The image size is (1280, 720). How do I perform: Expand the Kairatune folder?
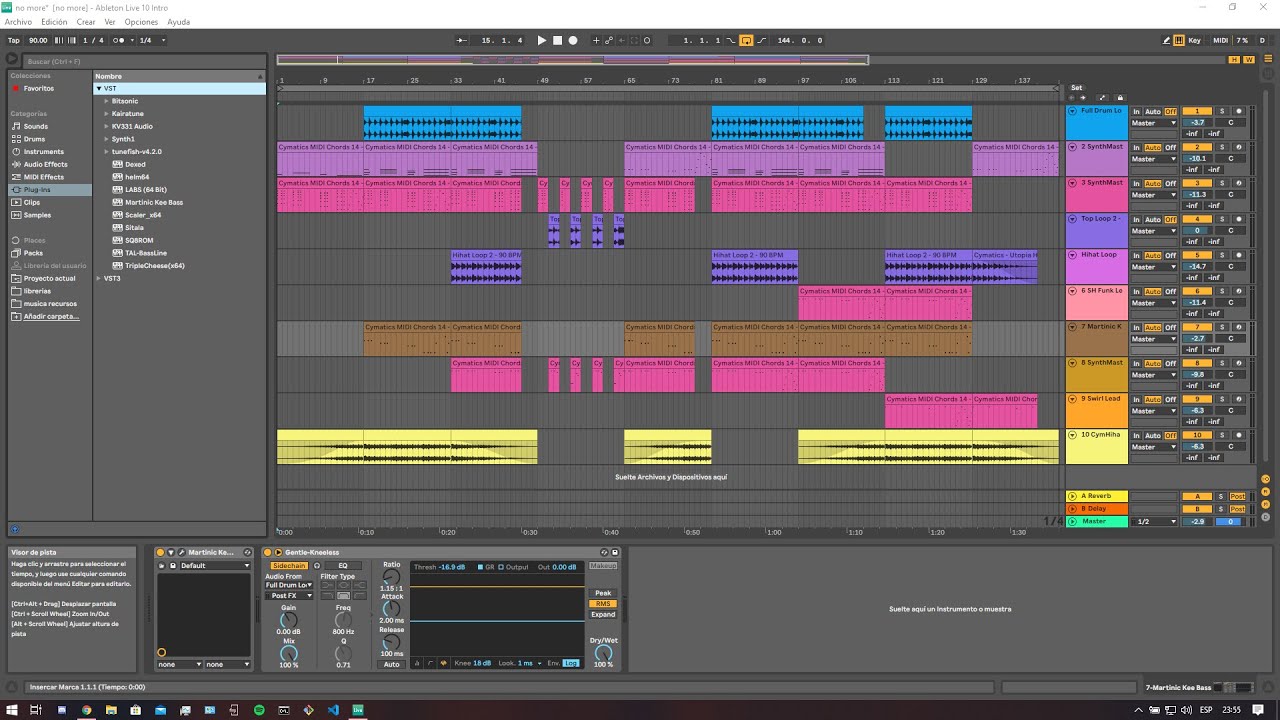coord(106,114)
